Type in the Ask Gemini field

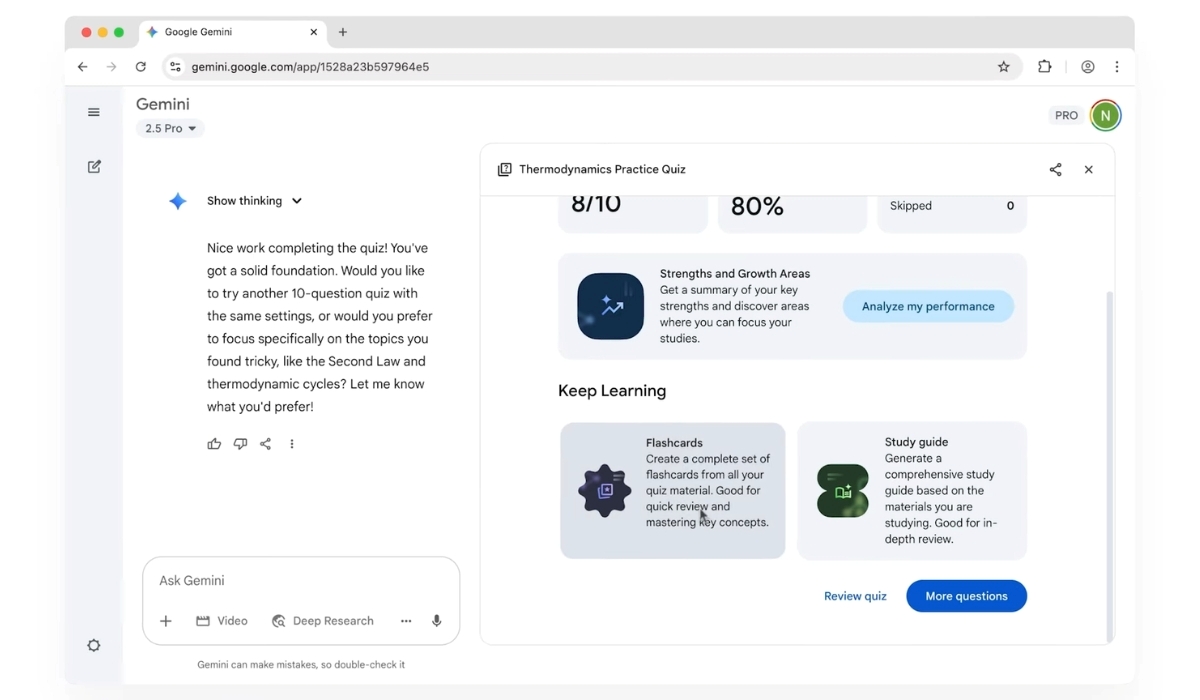(300, 581)
